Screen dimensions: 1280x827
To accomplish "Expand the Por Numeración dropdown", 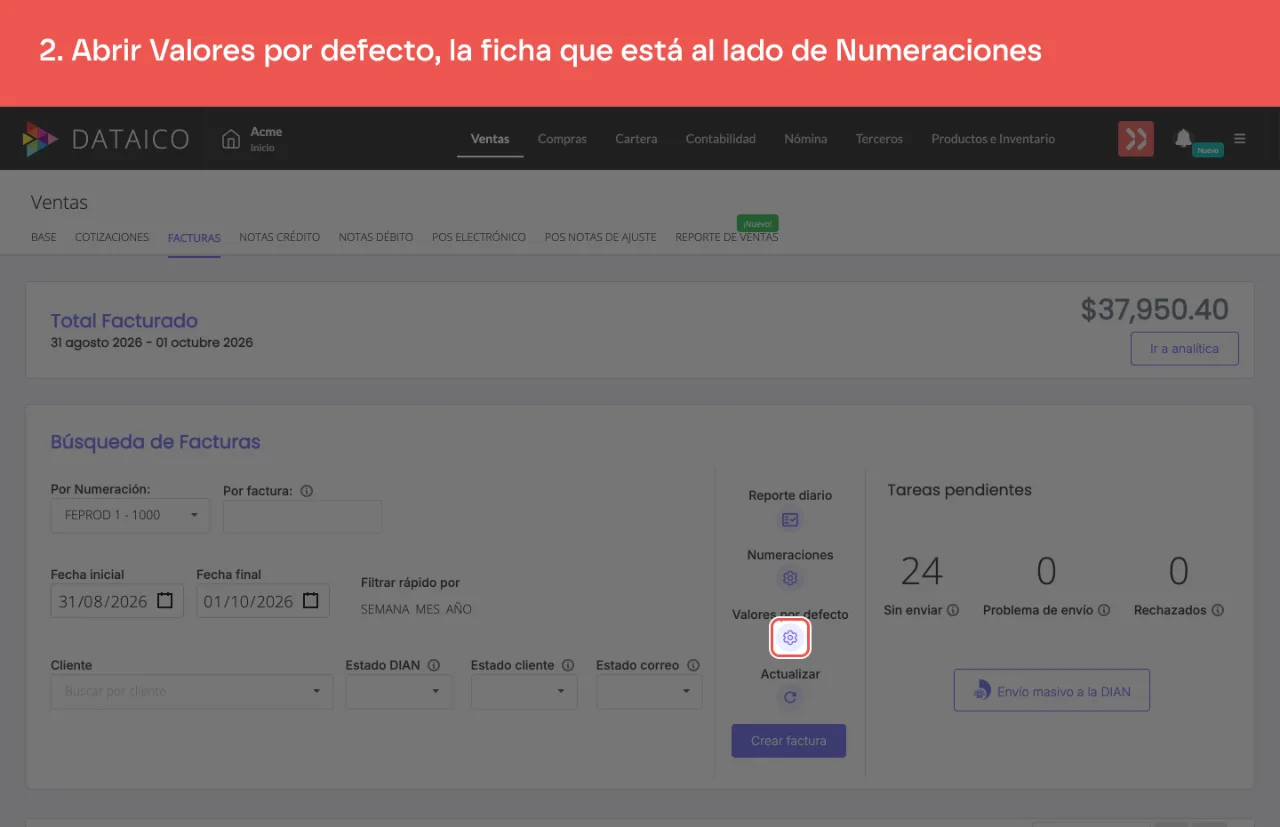I will click(130, 516).
